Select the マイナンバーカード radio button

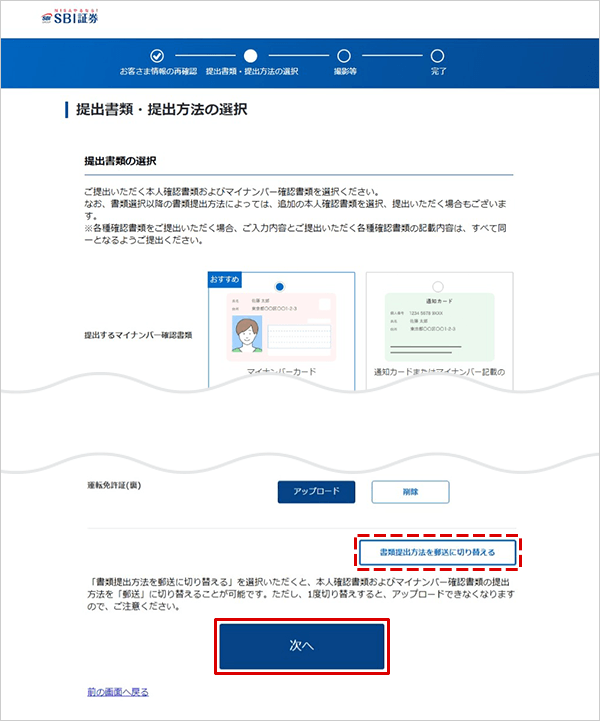pos(279,286)
